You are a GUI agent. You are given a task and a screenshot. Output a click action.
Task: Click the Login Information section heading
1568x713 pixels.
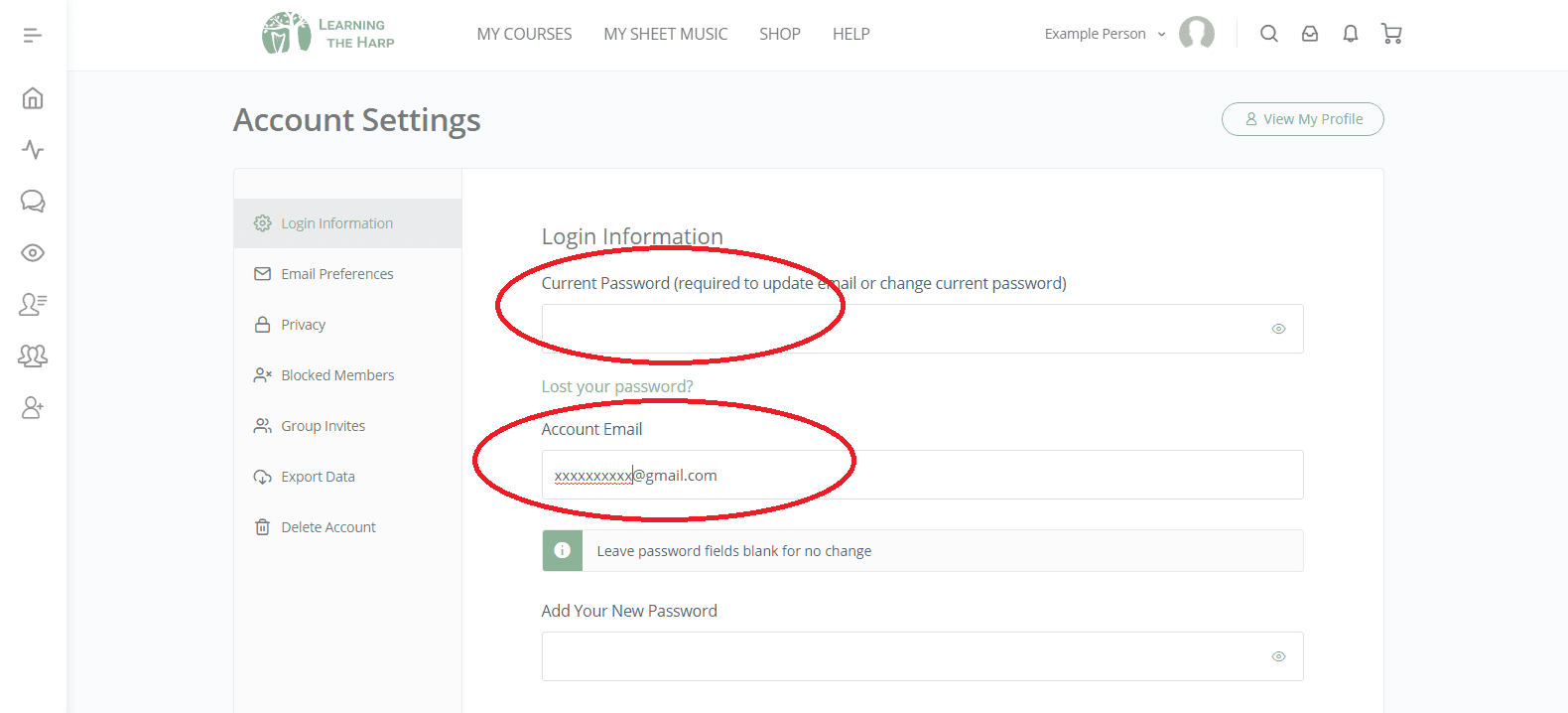tap(632, 236)
